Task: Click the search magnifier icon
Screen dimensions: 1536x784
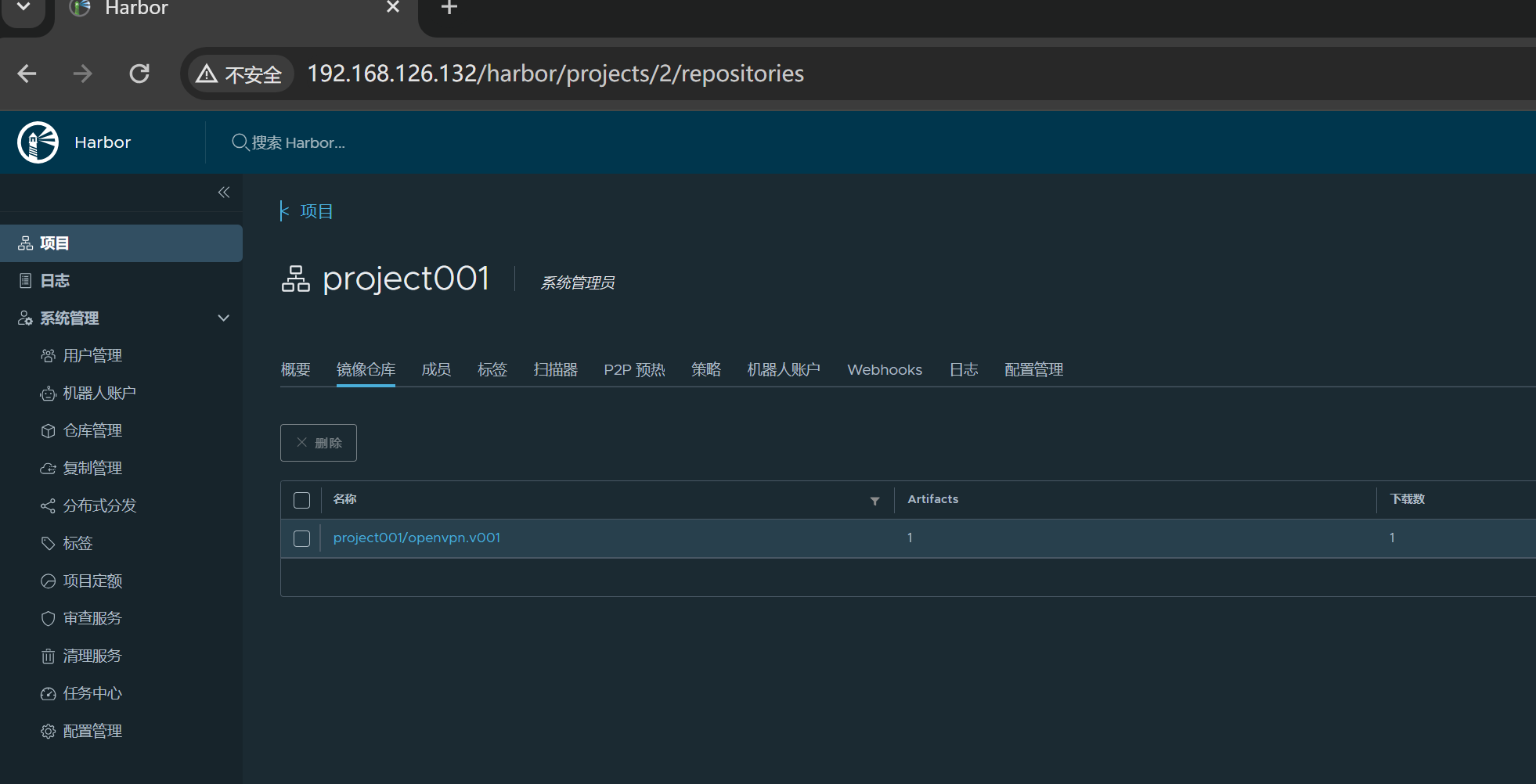Action: 240,142
